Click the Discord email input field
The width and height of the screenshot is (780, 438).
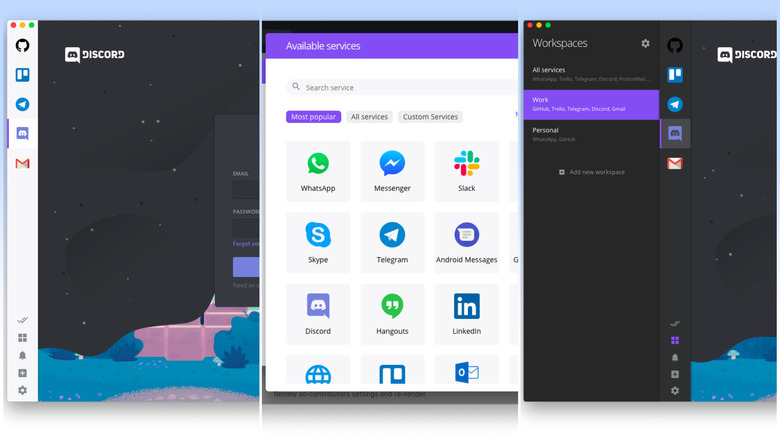click(246, 190)
